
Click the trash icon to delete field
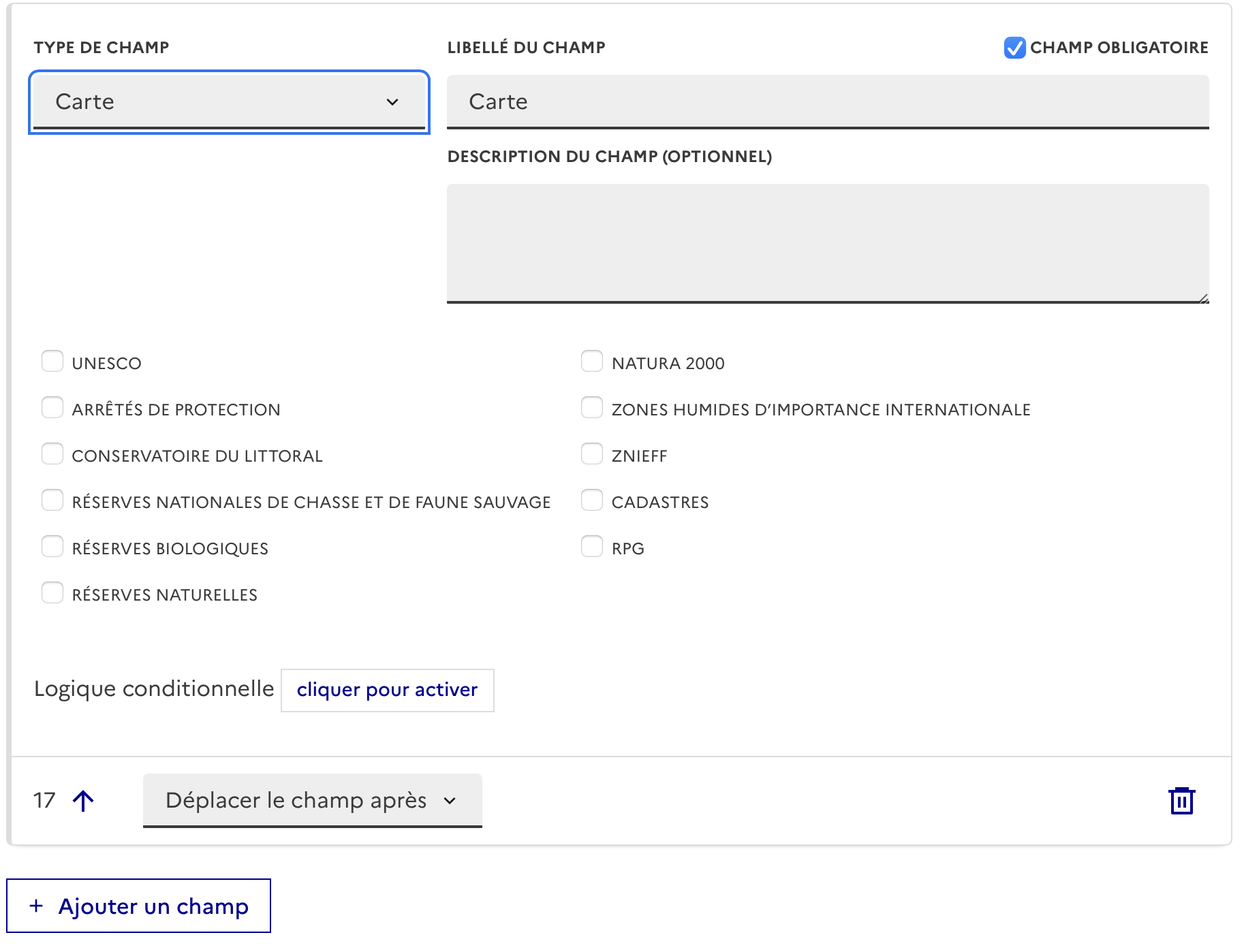pyautogui.click(x=1181, y=800)
